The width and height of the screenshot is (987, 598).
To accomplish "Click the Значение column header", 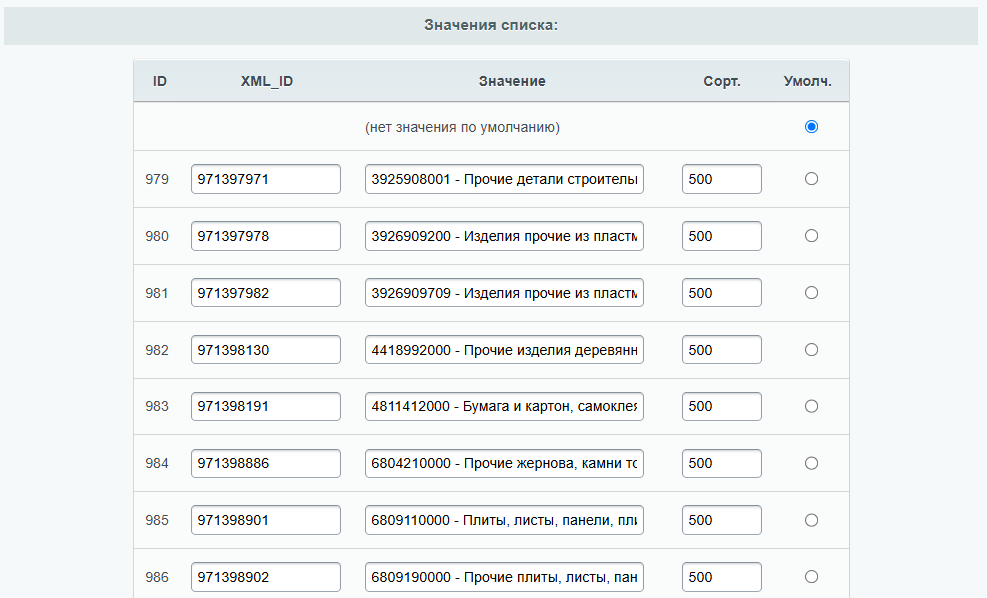I will pos(512,81).
